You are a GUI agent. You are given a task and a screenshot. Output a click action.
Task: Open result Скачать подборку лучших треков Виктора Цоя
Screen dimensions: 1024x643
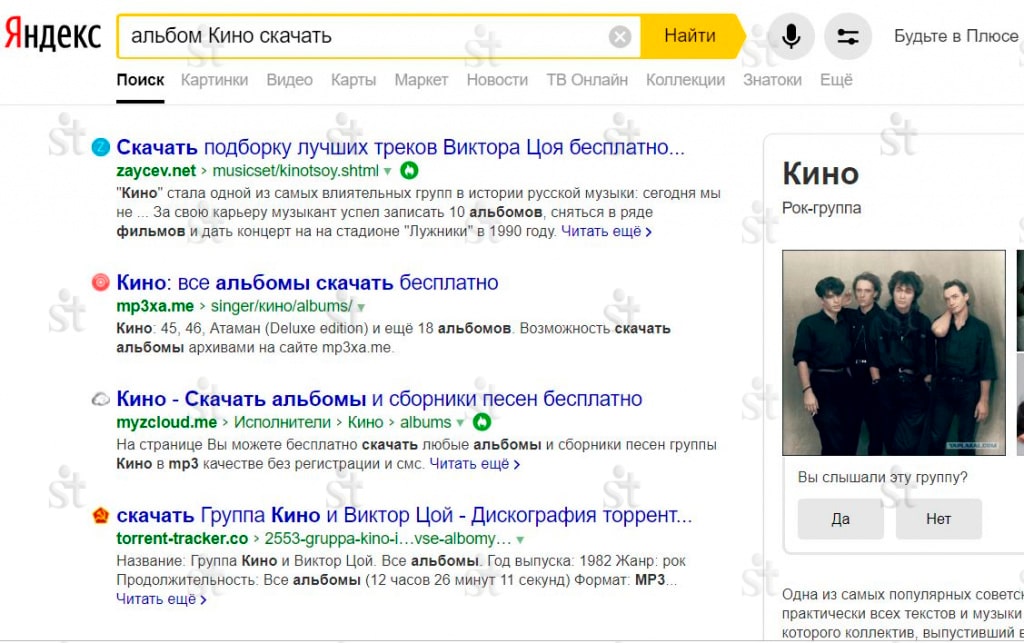(x=400, y=147)
